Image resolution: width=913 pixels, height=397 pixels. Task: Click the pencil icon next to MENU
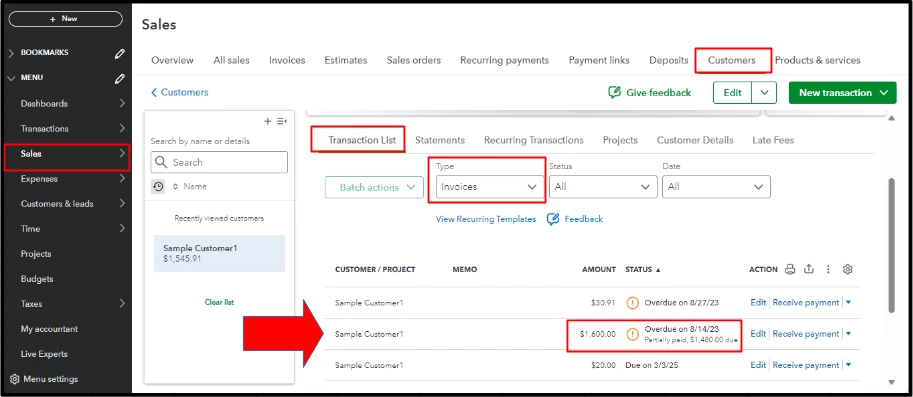[x=119, y=78]
